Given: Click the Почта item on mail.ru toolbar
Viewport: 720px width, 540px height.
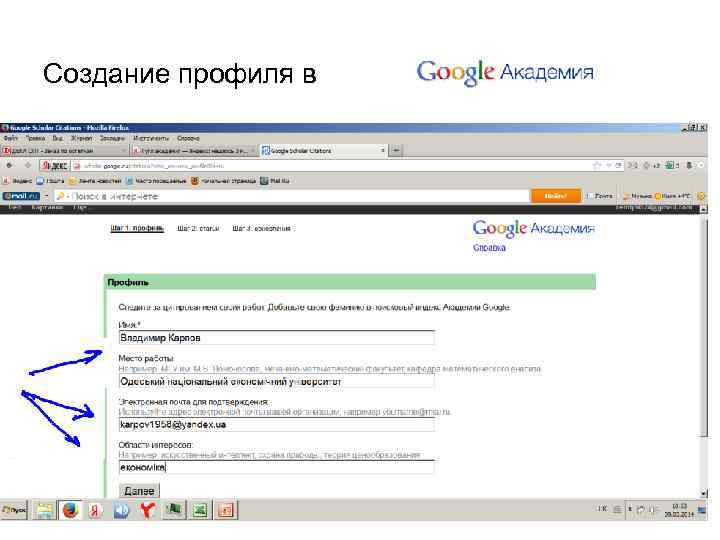Looking at the screenshot, I should (x=601, y=196).
